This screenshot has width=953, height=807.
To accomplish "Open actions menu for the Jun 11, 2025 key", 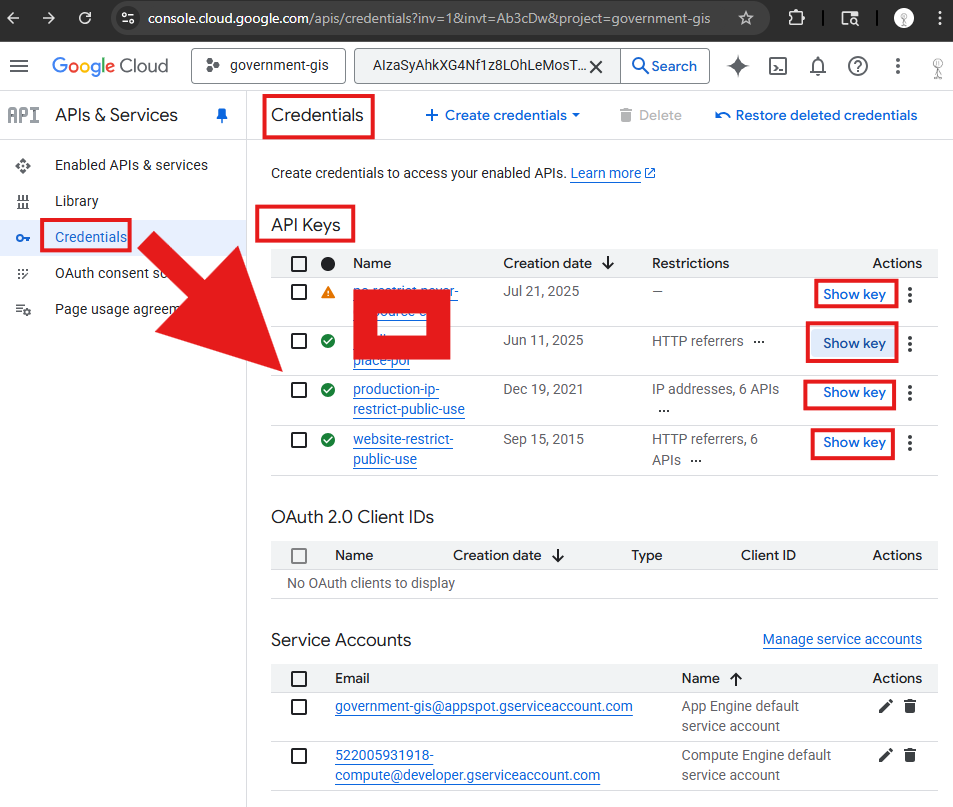I will (910, 344).
